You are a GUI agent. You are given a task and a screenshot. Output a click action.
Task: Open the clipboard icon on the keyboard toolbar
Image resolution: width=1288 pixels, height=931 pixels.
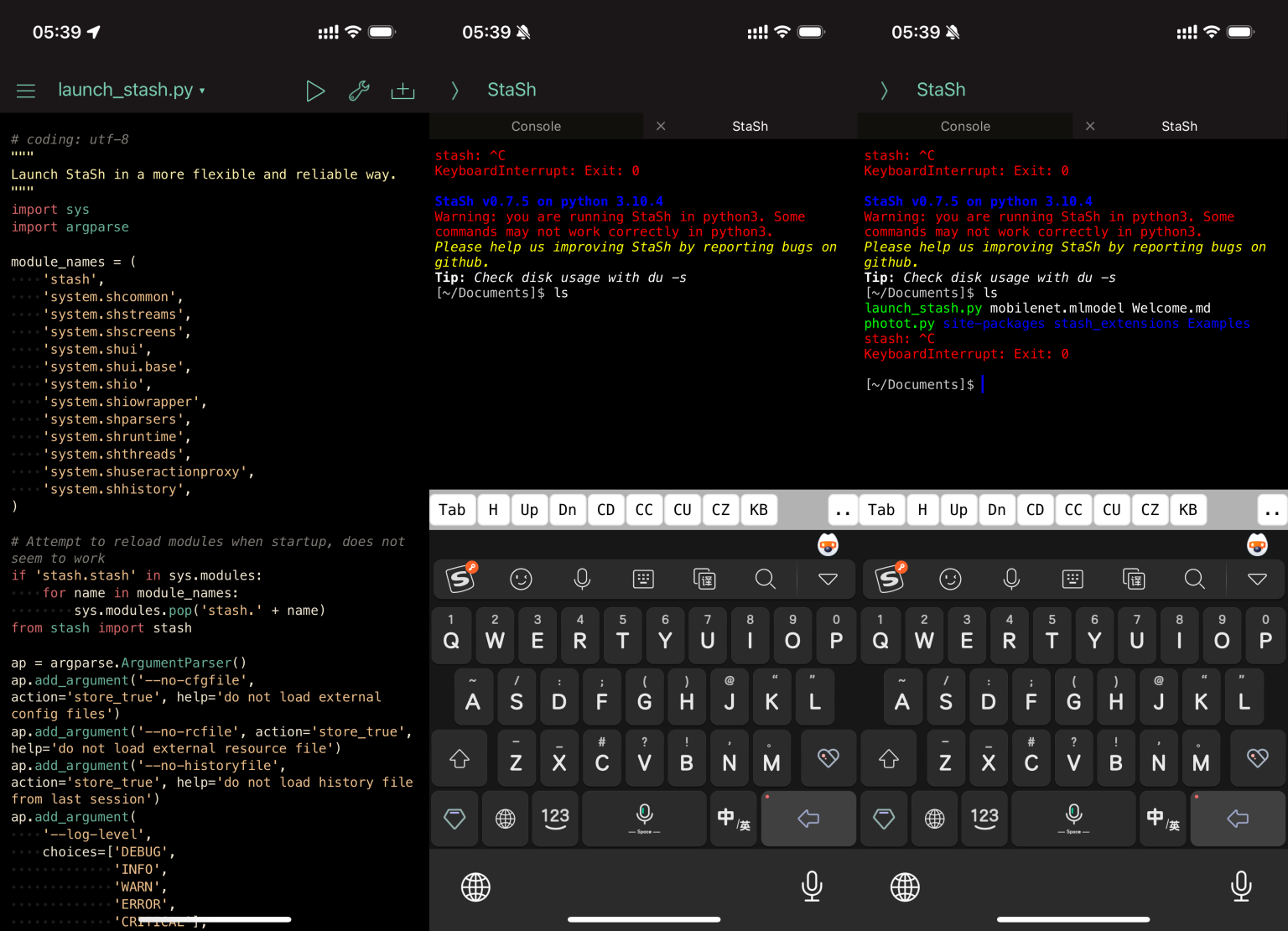[704, 579]
